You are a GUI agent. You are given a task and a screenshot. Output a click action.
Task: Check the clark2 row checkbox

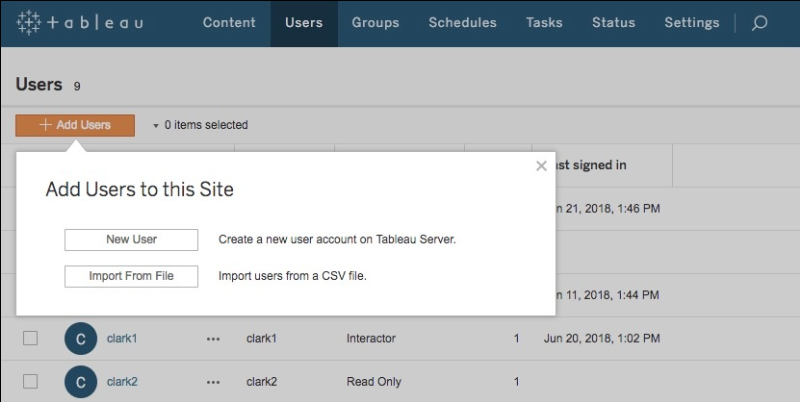(x=30, y=381)
